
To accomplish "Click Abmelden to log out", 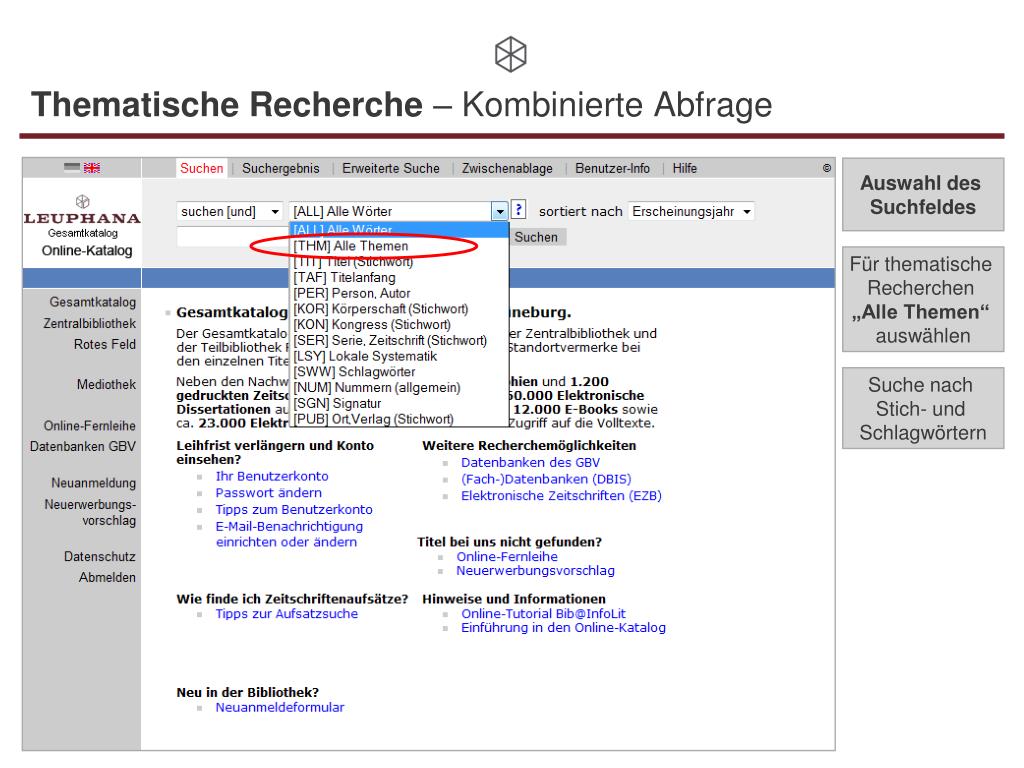I will click(x=107, y=577).
